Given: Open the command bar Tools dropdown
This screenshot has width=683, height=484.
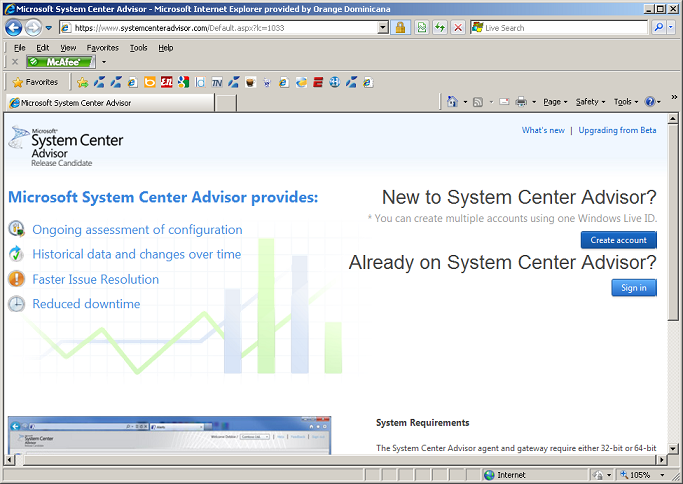Looking at the screenshot, I should pos(626,102).
